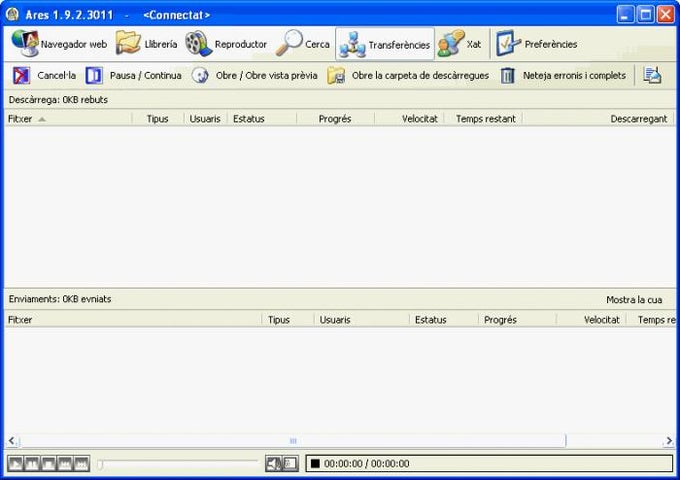Sort downloads by Usuaris column
Screen dimensions: 680x480
click(x=206, y=118)
